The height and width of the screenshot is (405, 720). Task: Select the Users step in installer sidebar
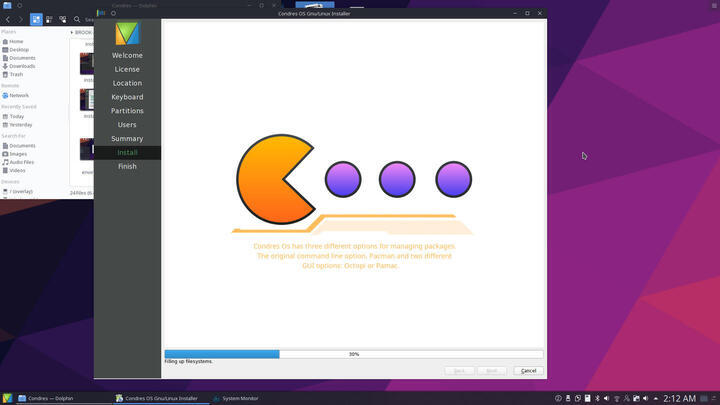click(x=127, y=124)
